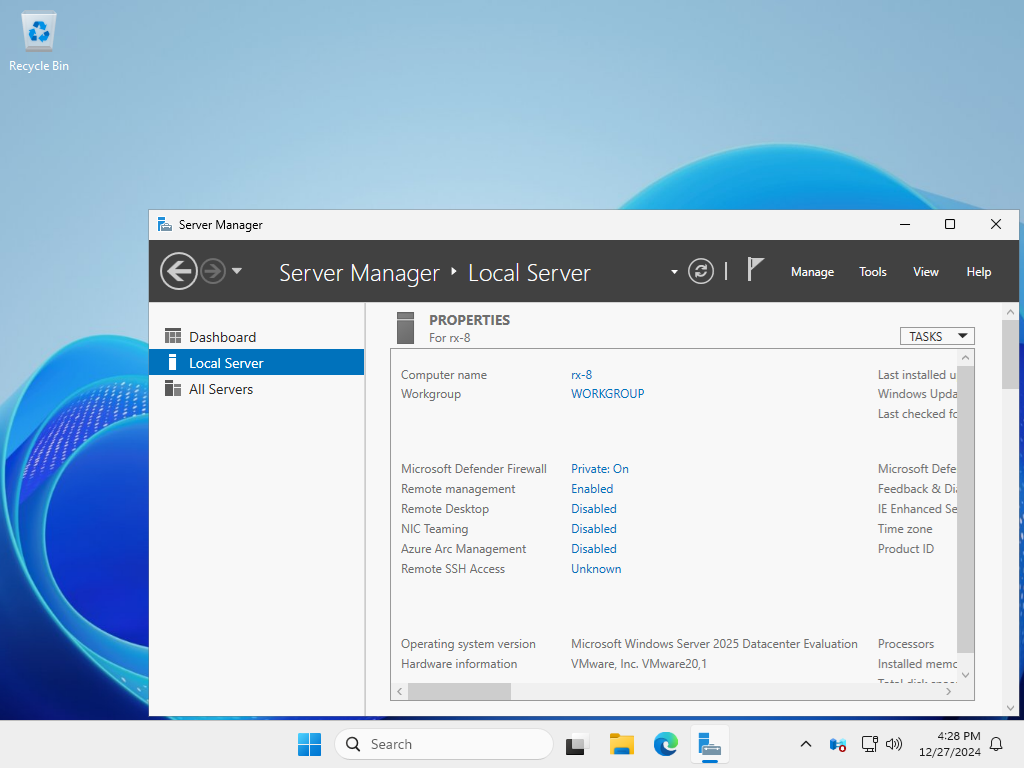Image resolution: width=1024 pixels, height=768 pixels.
Task: Select Local Server in the sidebar
Action: point(257,362)
